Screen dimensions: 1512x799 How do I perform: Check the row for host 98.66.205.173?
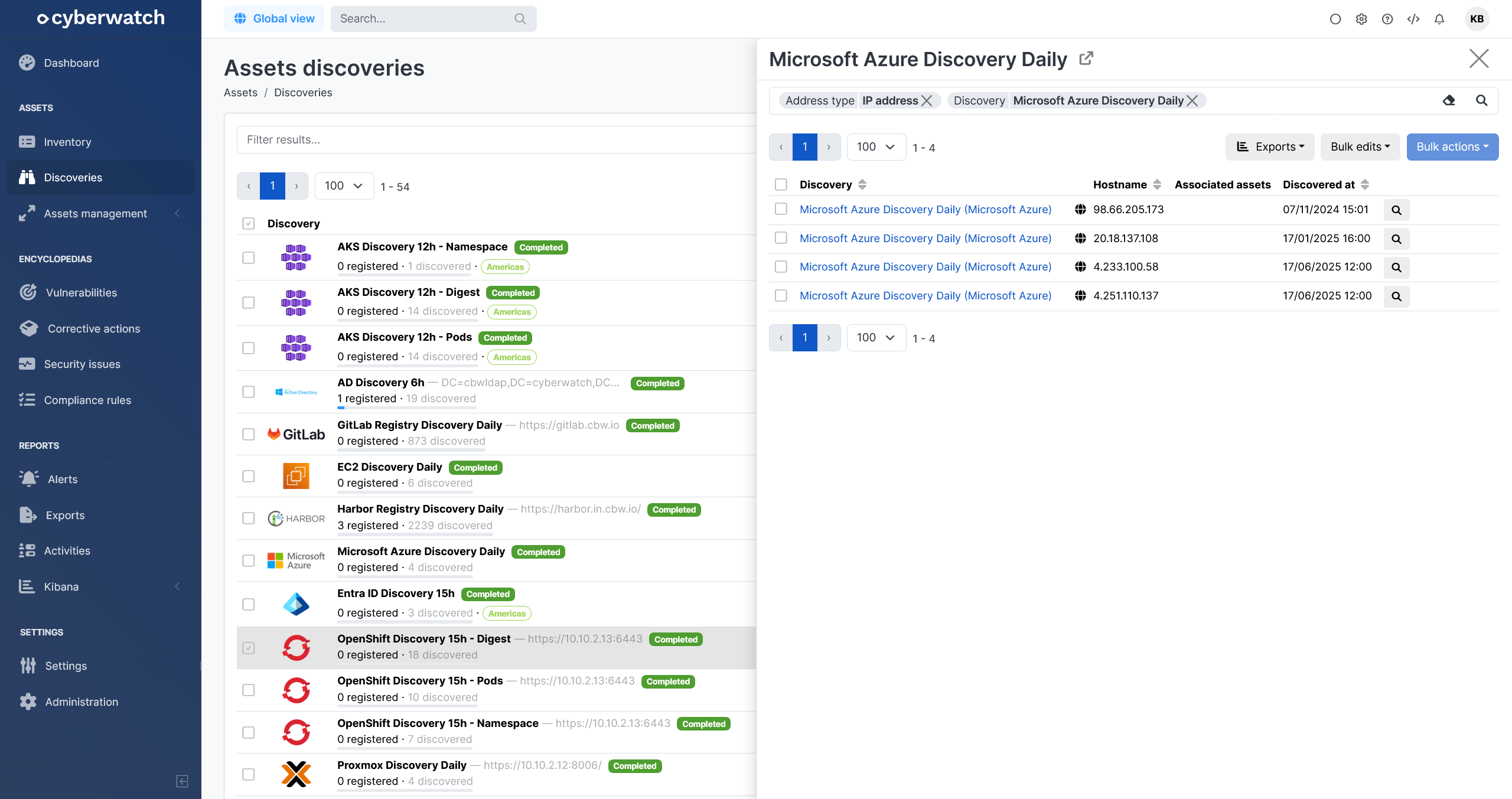click(781, 209)
